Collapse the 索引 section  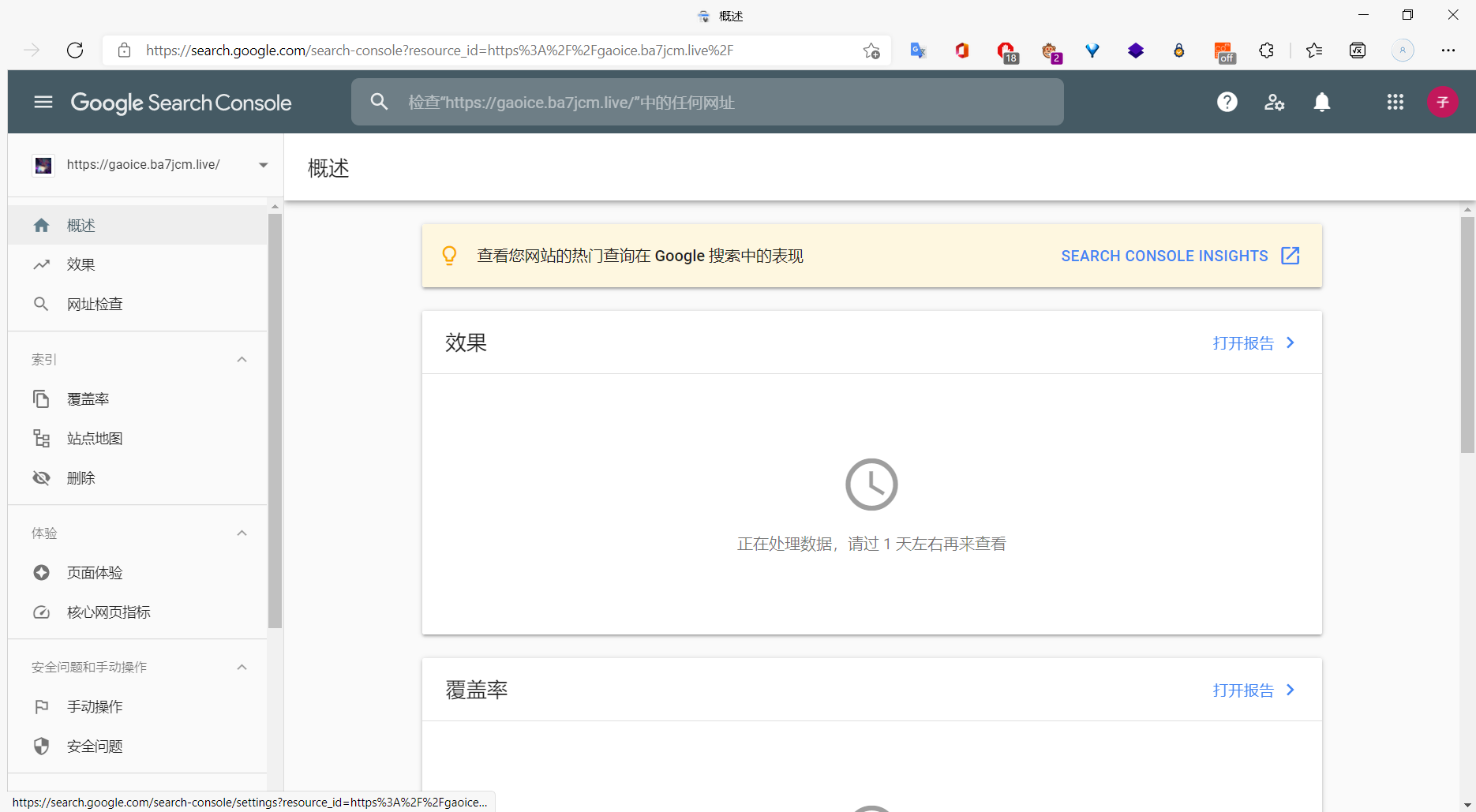pyautogui.click(x=242, y=360)
